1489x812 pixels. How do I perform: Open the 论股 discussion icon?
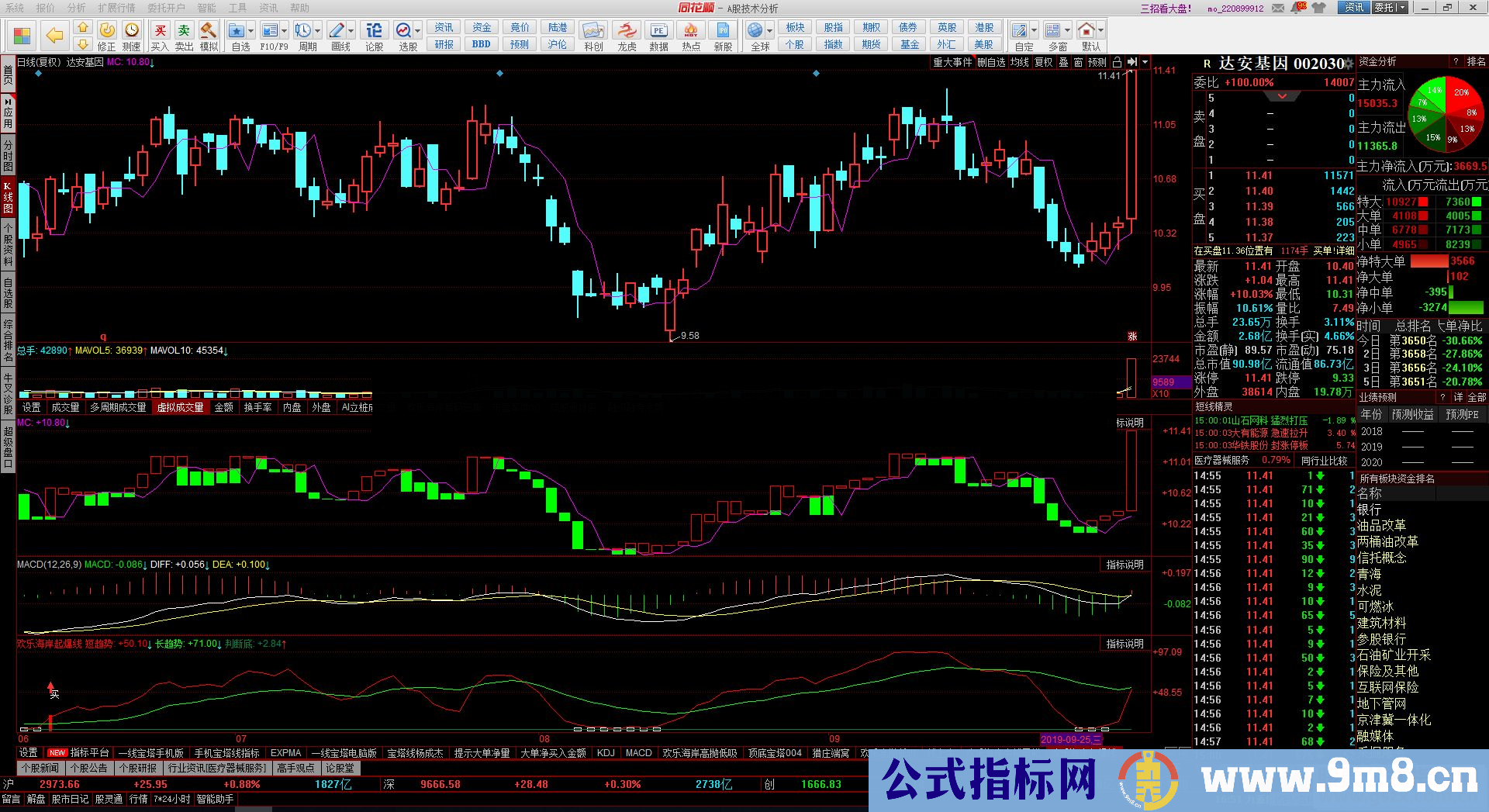pos(374,31)
